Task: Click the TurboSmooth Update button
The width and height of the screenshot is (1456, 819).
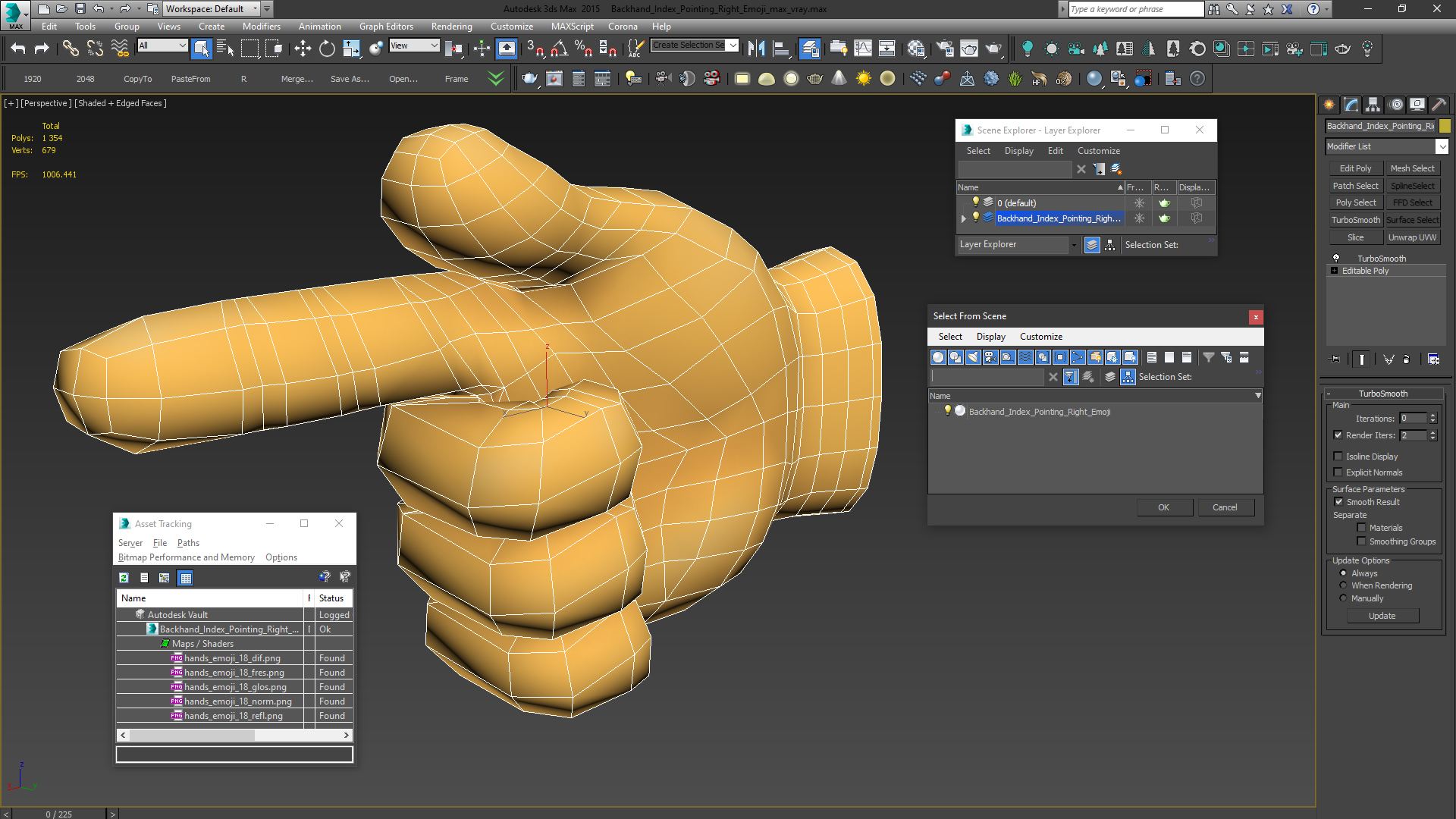Action: (x=1382, y=616)
